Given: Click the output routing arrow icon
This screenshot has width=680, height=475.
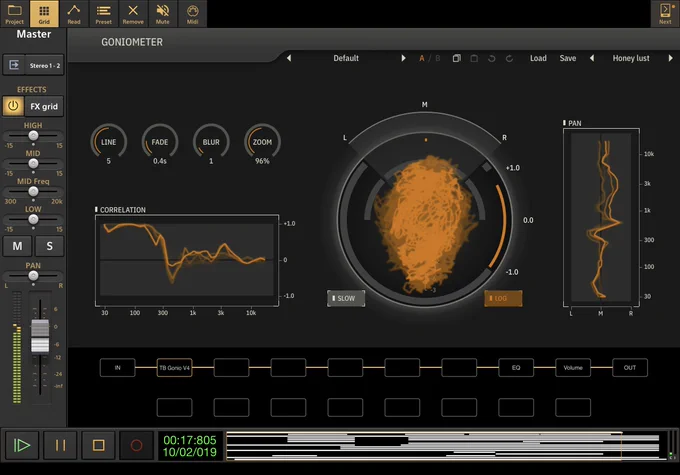Looking at the screenshot, I should pos(14,65).
